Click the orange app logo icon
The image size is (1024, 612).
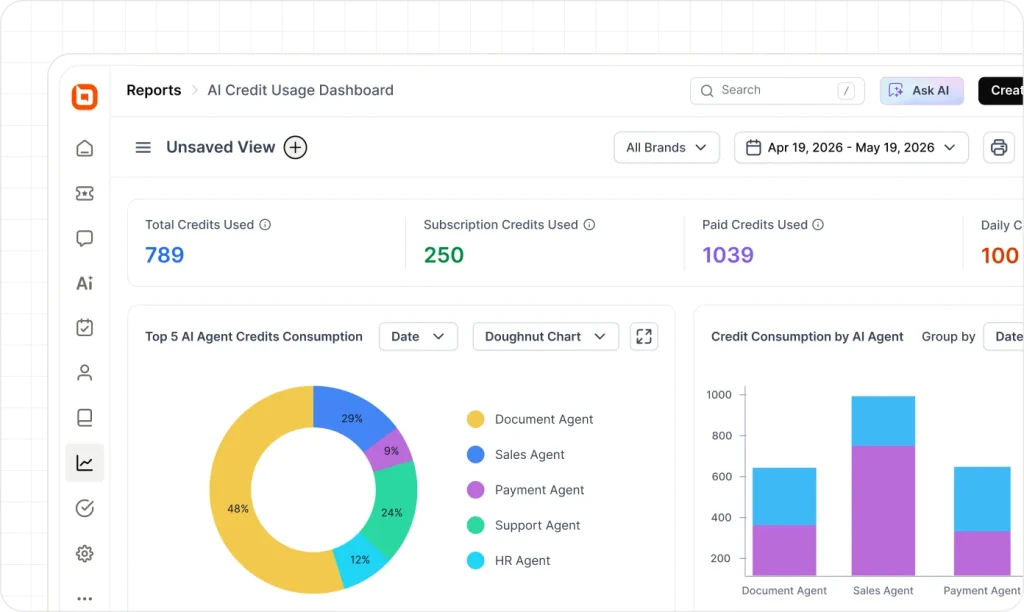coord(85,97)
